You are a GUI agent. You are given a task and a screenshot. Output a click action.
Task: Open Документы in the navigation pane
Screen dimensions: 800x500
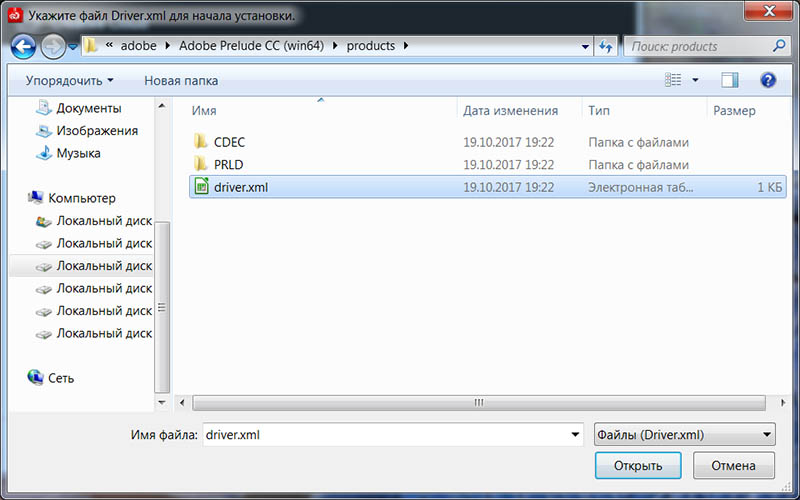(89, 108)
